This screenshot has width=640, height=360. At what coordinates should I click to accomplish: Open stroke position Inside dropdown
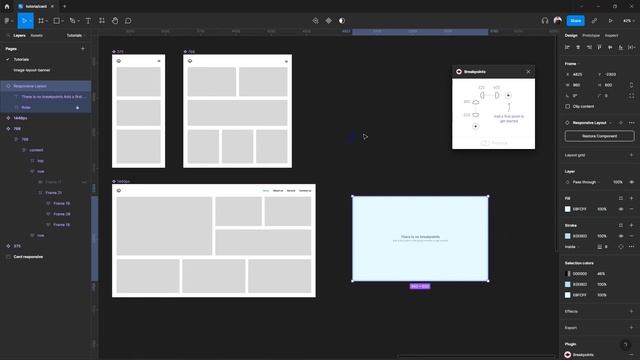pos(572,247)
